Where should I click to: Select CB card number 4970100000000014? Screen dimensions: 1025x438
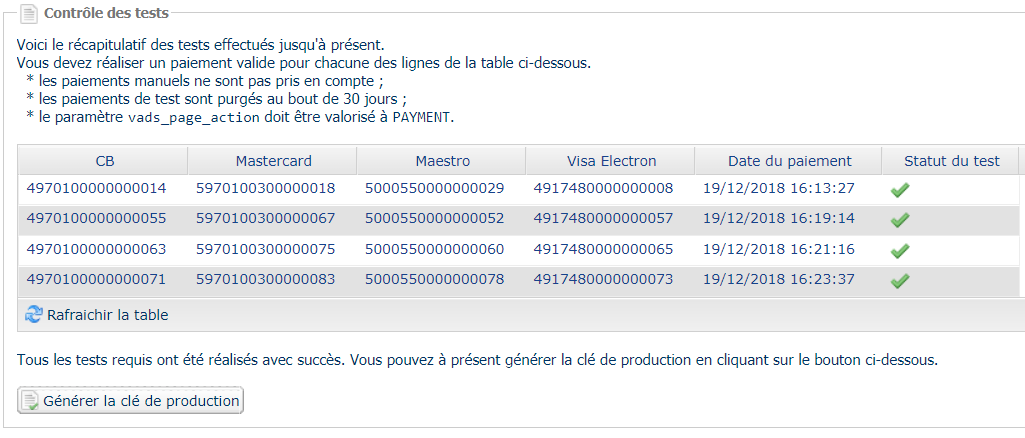(96, 189)
